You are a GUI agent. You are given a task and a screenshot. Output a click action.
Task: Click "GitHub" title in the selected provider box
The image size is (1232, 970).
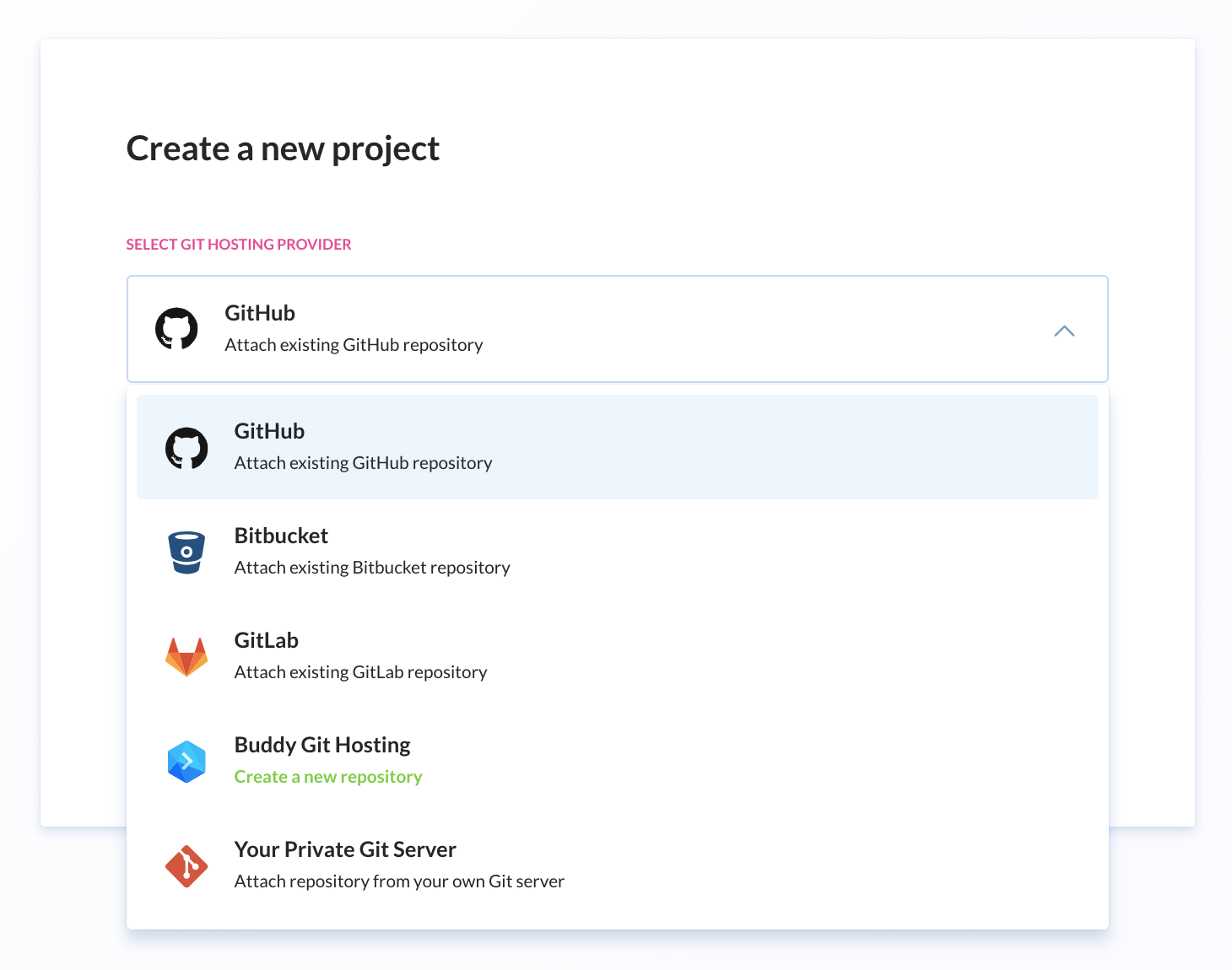point(260,313)
